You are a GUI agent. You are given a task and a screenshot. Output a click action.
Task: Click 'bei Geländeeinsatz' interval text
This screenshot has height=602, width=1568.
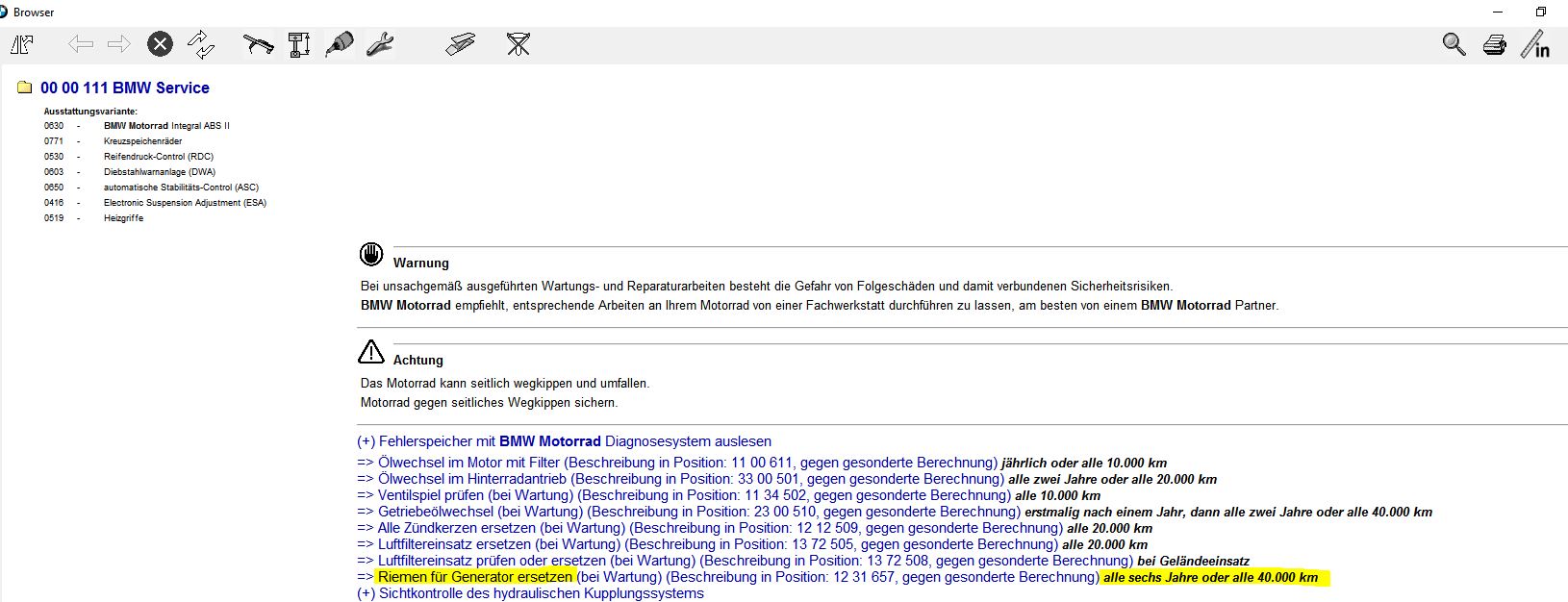click(x=1194, y=561)
